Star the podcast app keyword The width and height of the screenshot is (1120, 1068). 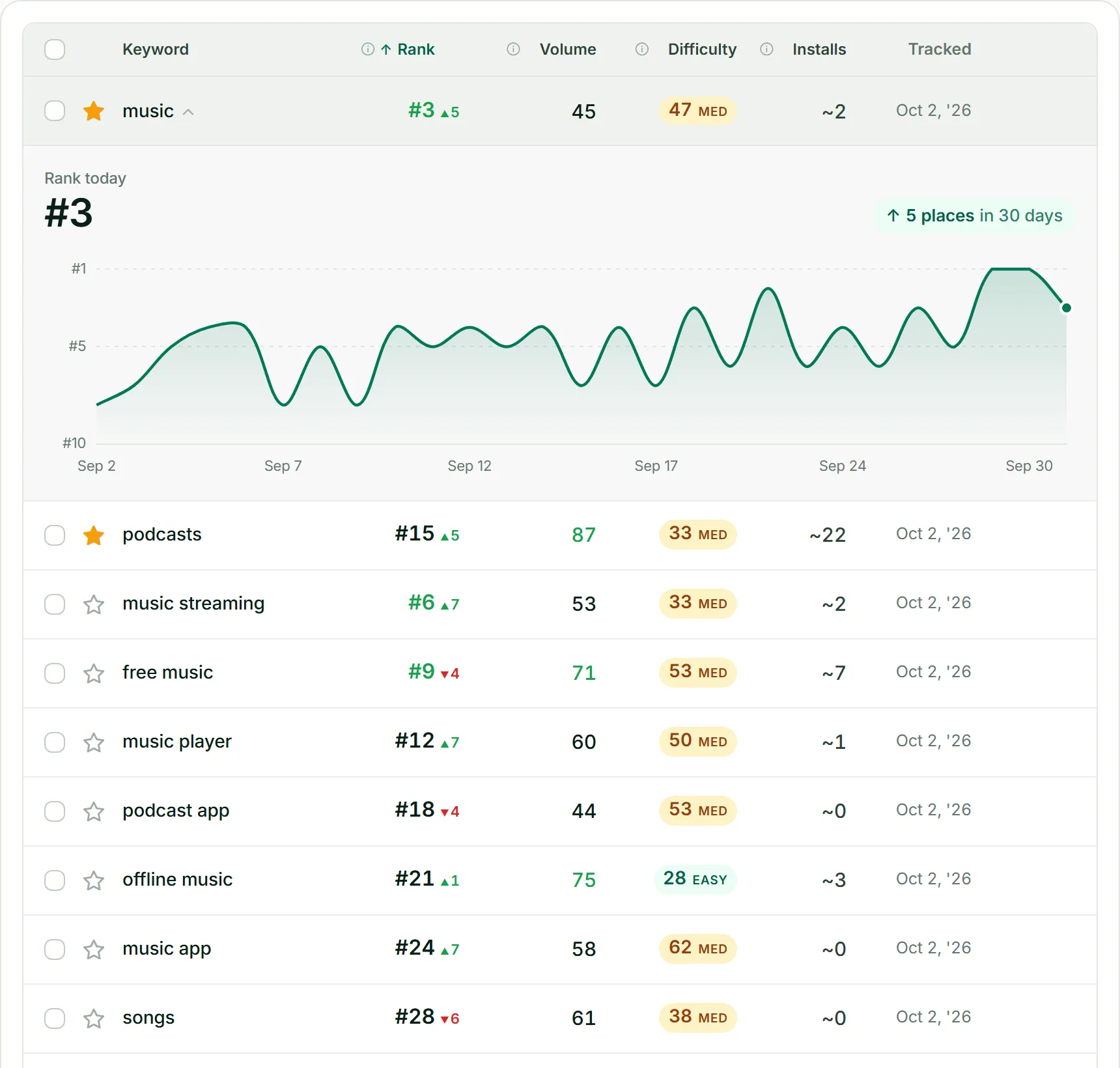pyautogui.click(x=94, y=811)
